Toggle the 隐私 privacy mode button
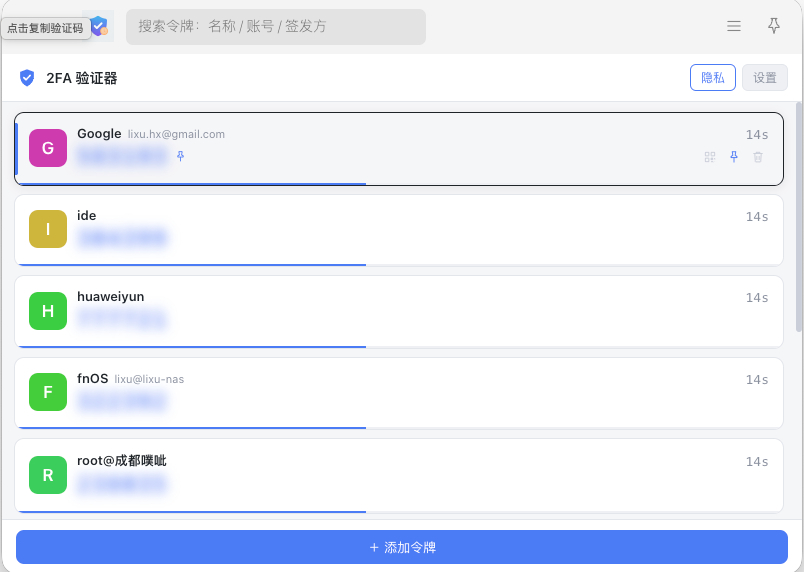Viewport: 804px width, 572px height. pyautogui.click(x=713, y=77)
